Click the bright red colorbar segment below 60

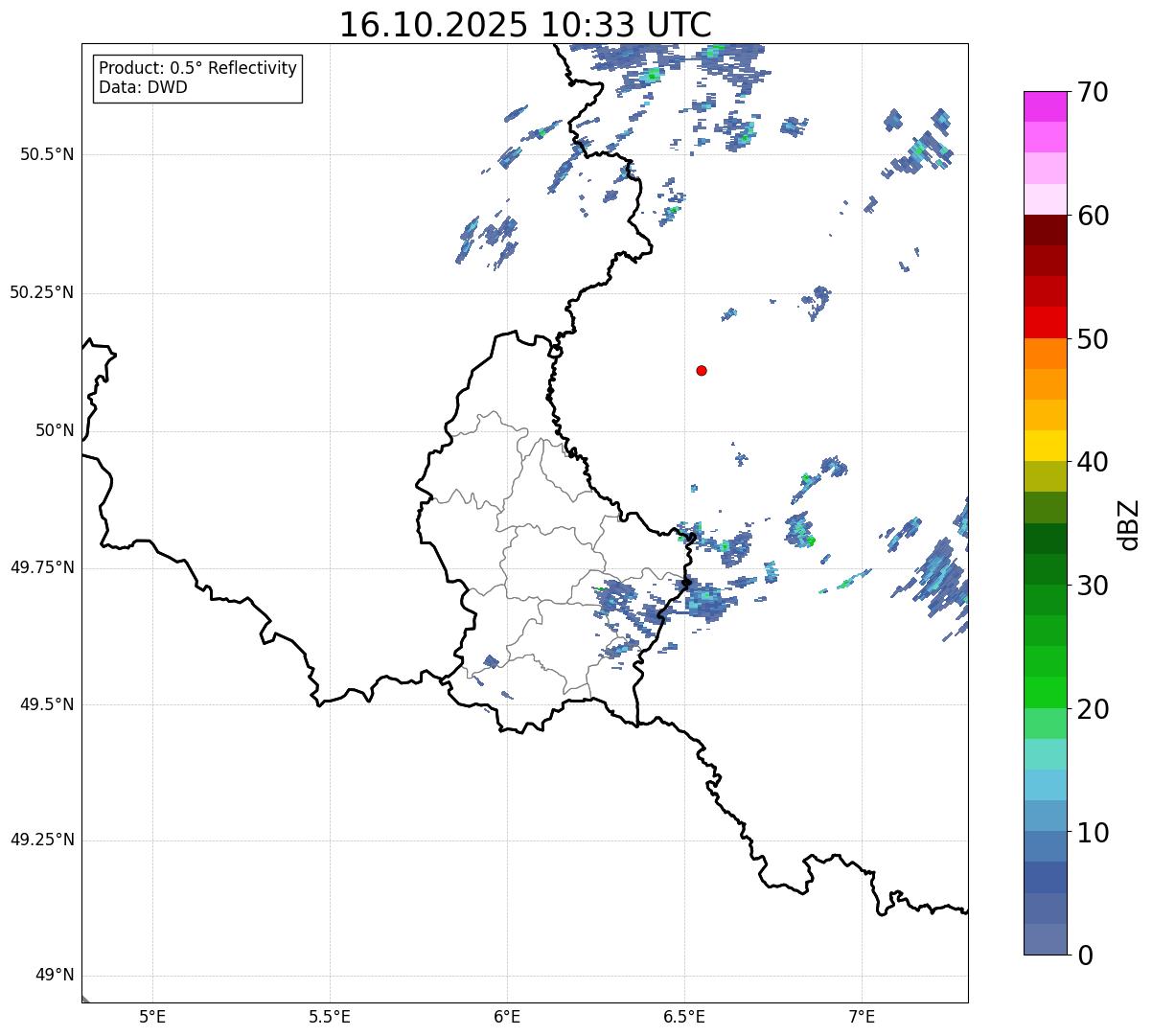tap(1046, 322)
